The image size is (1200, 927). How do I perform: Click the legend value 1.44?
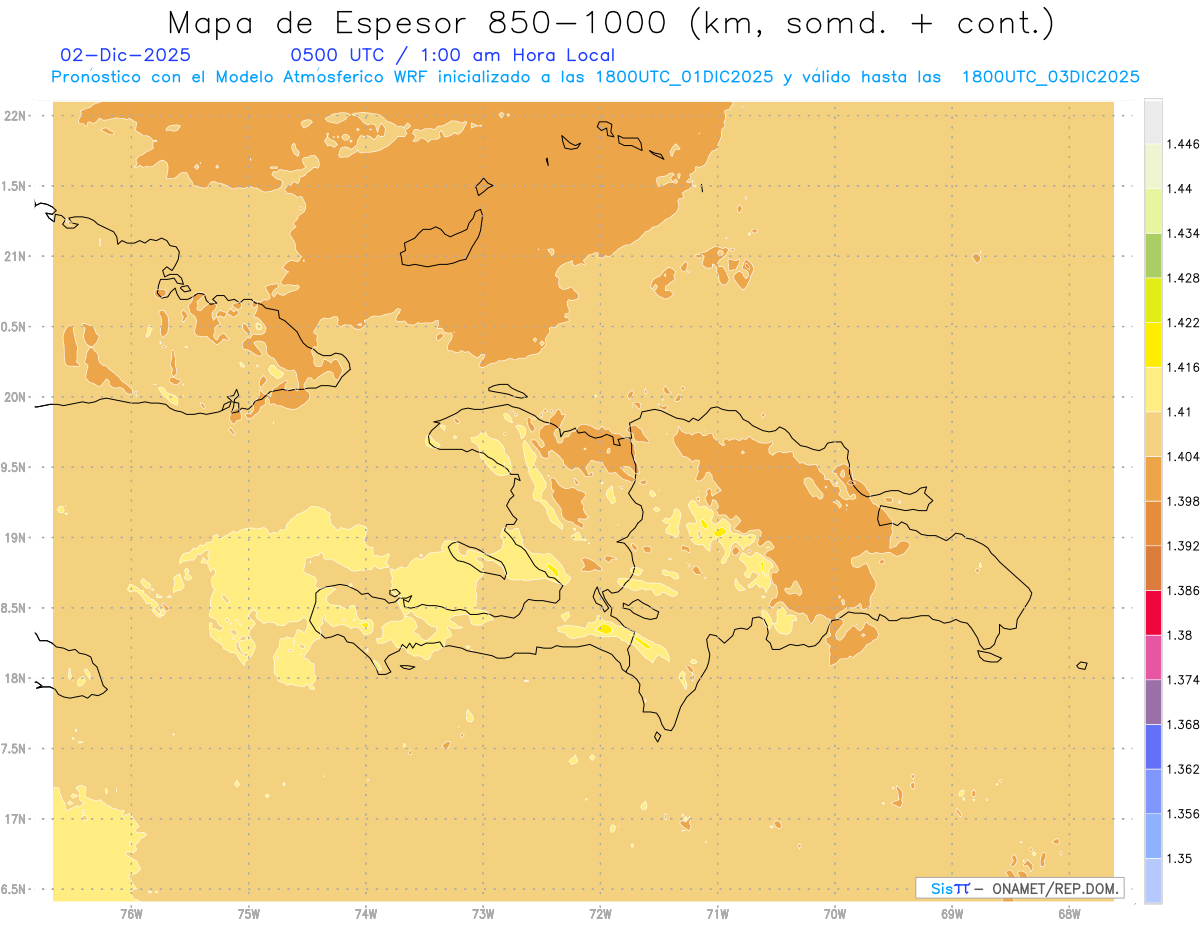click(x=1179, y=189)
